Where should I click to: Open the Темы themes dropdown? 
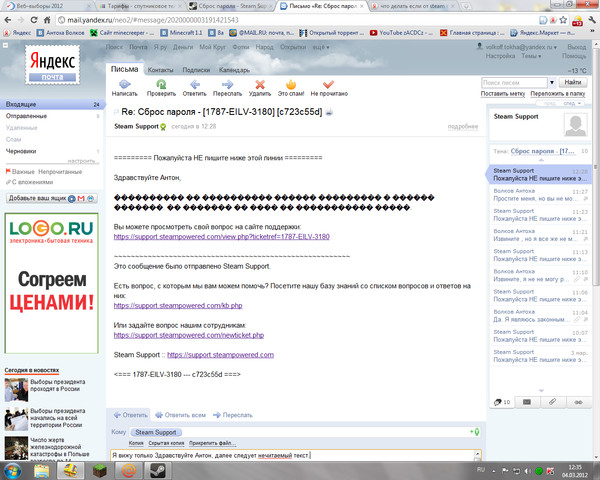point(531,56)
